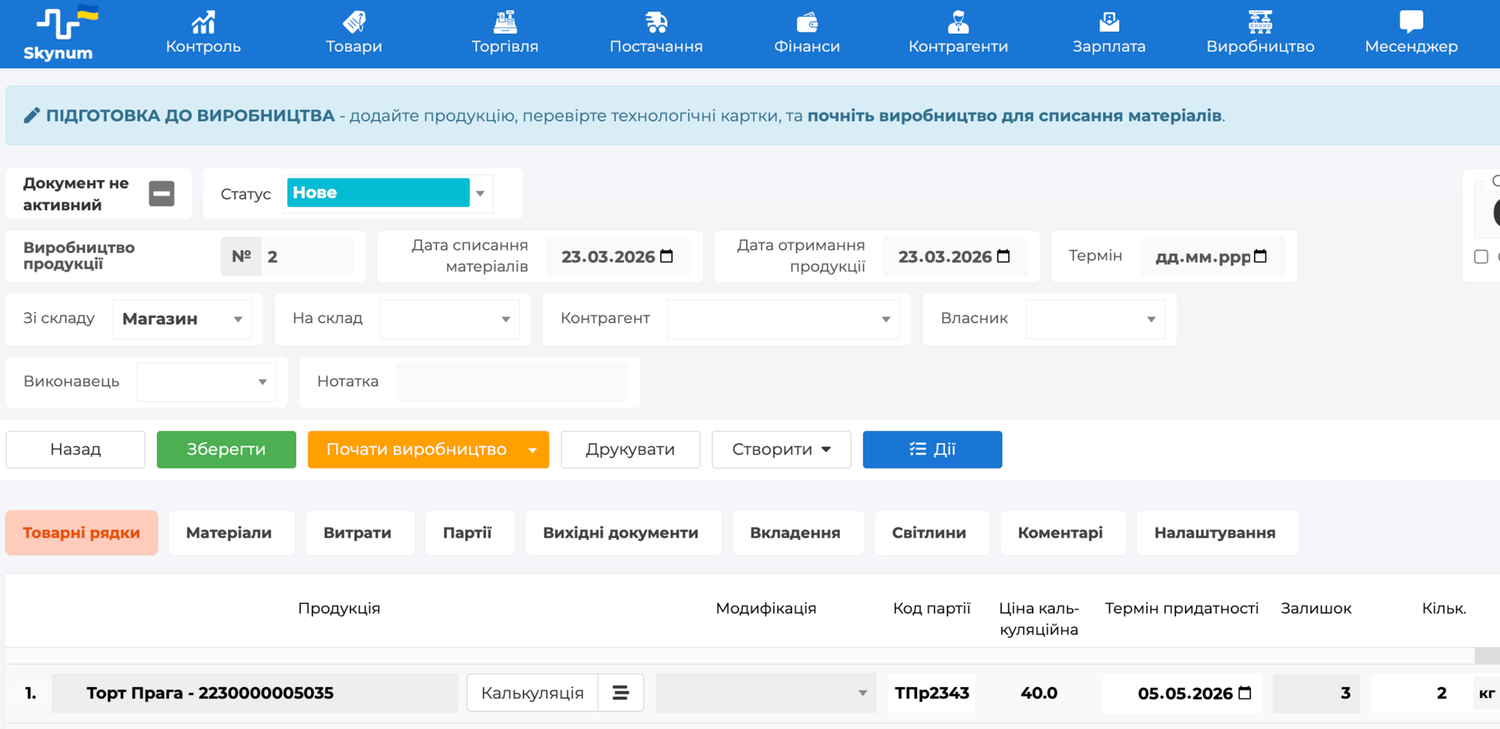Switch to the Матеріали tab
The width and height of the screenshot is (1500, 729).
pyautogui.click(x=229, y=533)
